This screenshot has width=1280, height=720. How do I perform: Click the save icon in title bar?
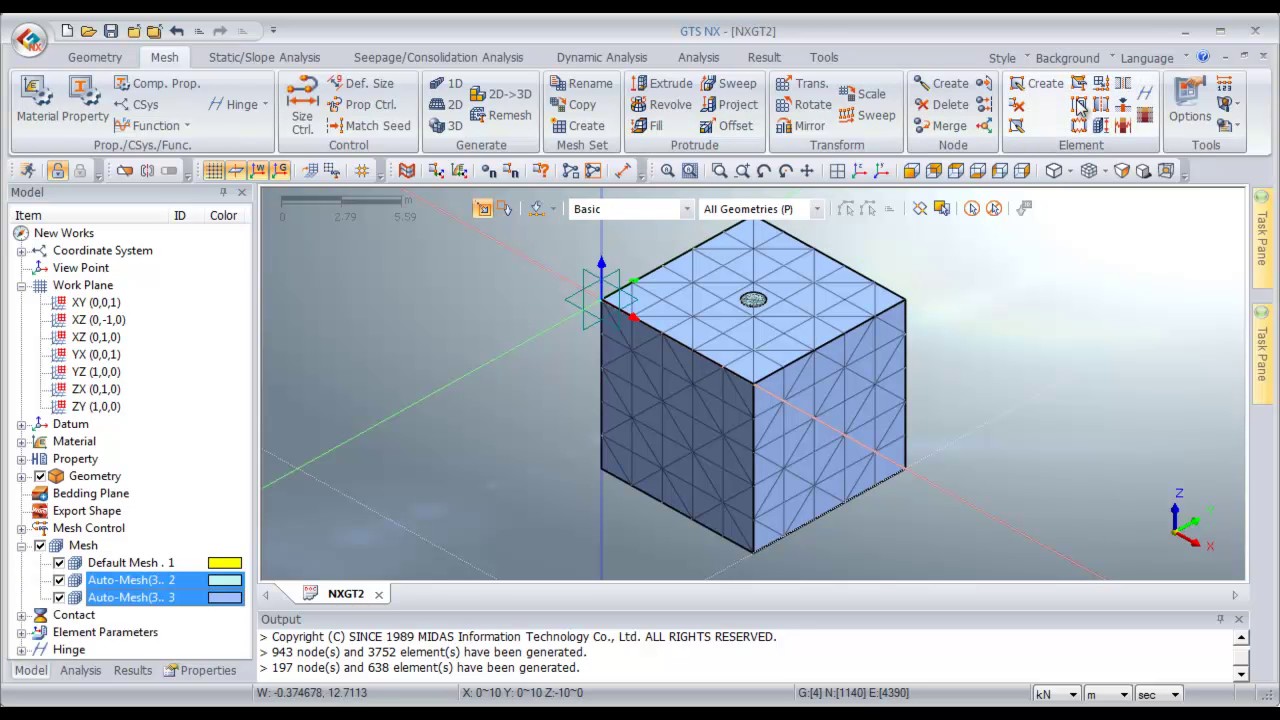pos(111,31)
